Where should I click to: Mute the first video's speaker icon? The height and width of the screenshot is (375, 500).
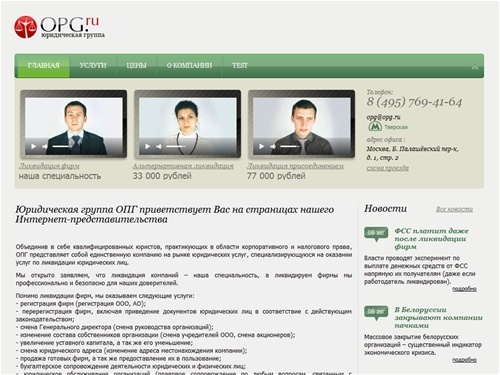pos(45,146)
